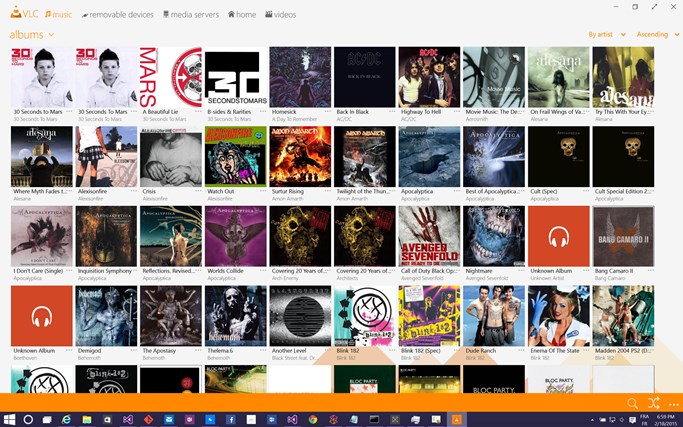Launch Google Chrome from the taskbar
683x427 pixels.
pyautogui.click(x=313, y=420)
